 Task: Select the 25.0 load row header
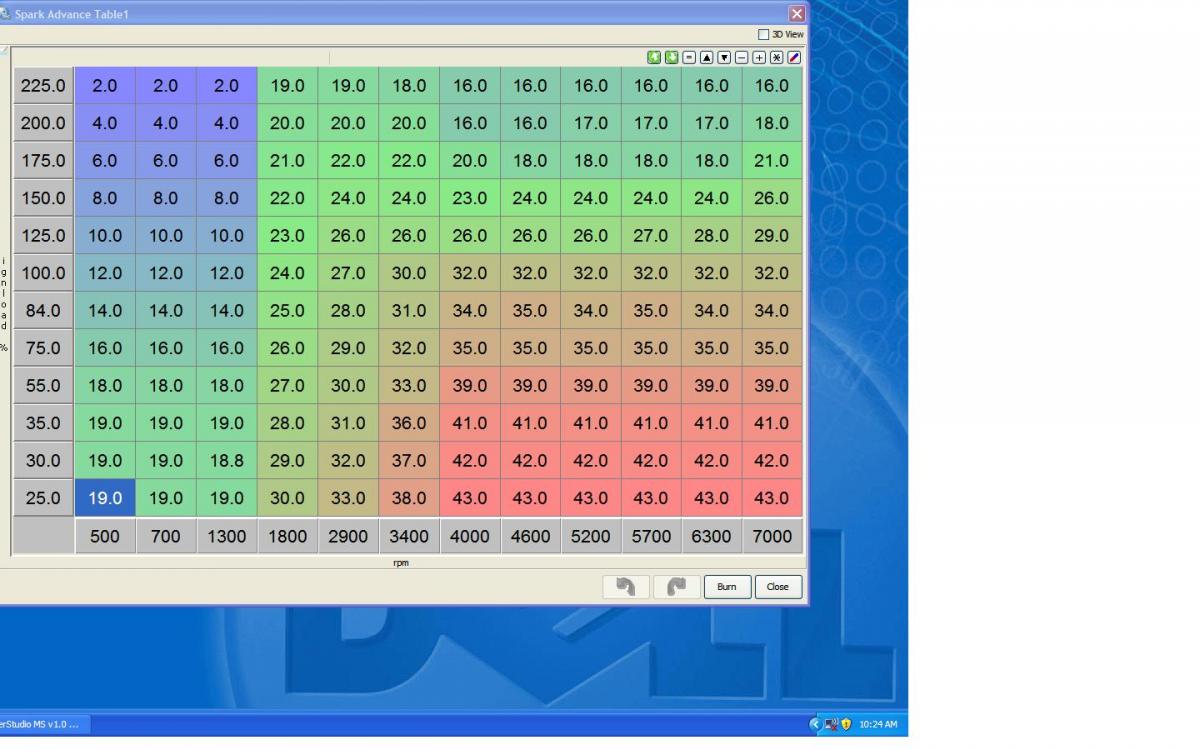pyautogui.click(x=43, y=498)
